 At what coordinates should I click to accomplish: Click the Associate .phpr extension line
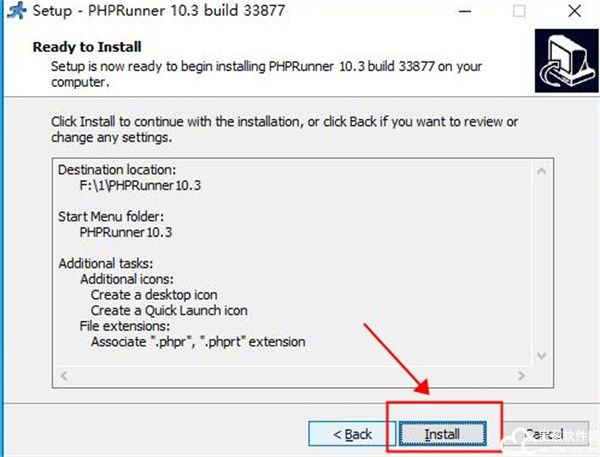(198, 341)
